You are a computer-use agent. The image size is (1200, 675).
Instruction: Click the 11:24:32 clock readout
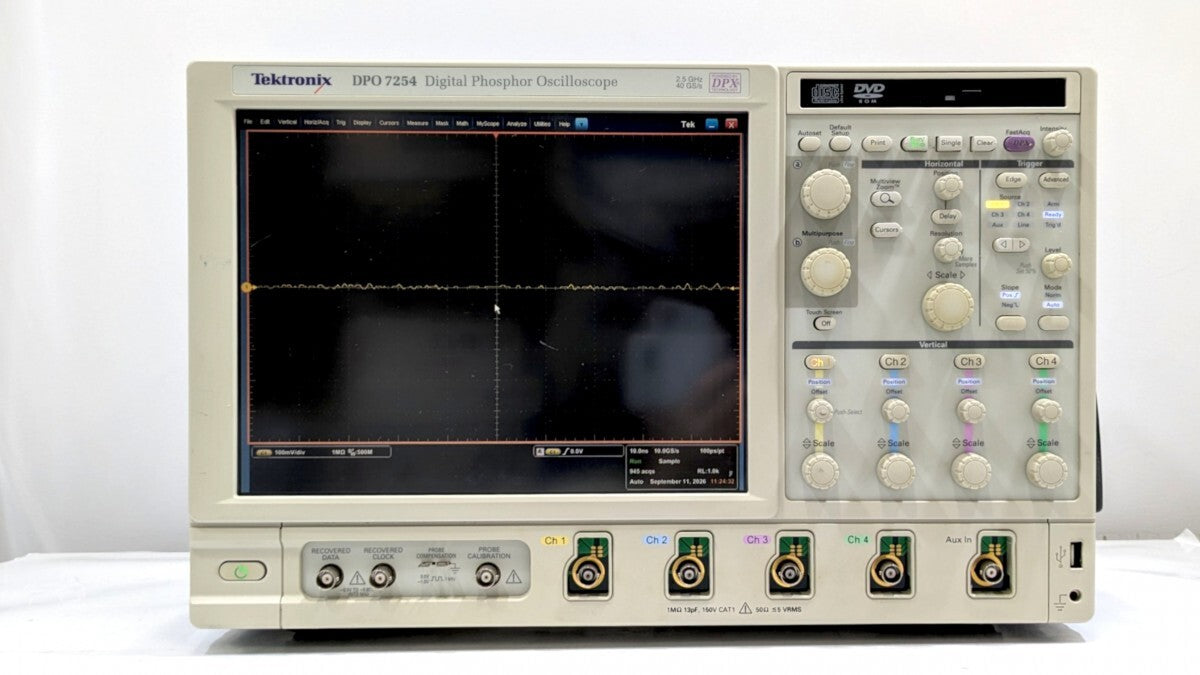pyautogui.click(x=722, y=482)
